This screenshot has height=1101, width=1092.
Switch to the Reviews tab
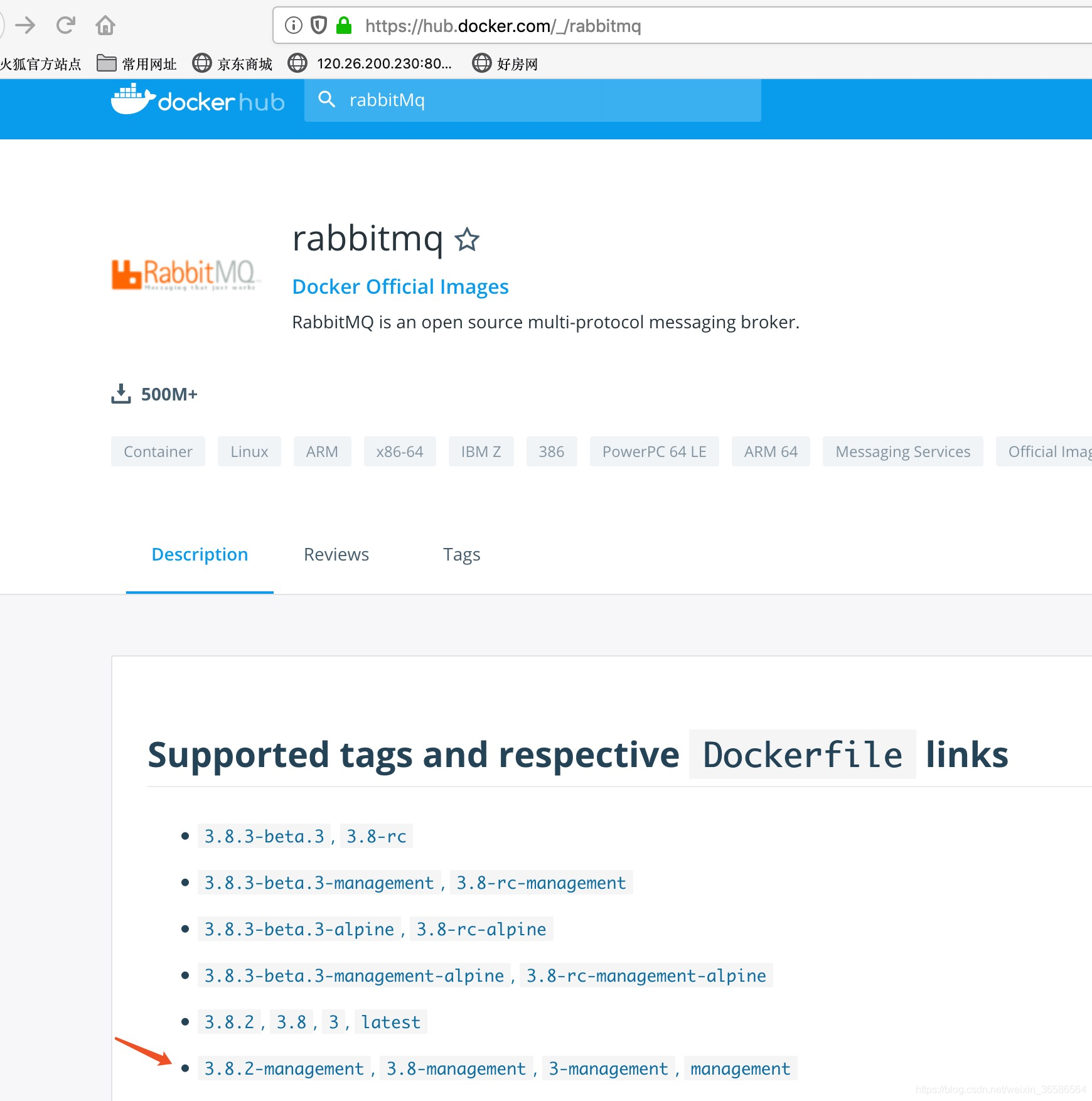tap(336, 554)
